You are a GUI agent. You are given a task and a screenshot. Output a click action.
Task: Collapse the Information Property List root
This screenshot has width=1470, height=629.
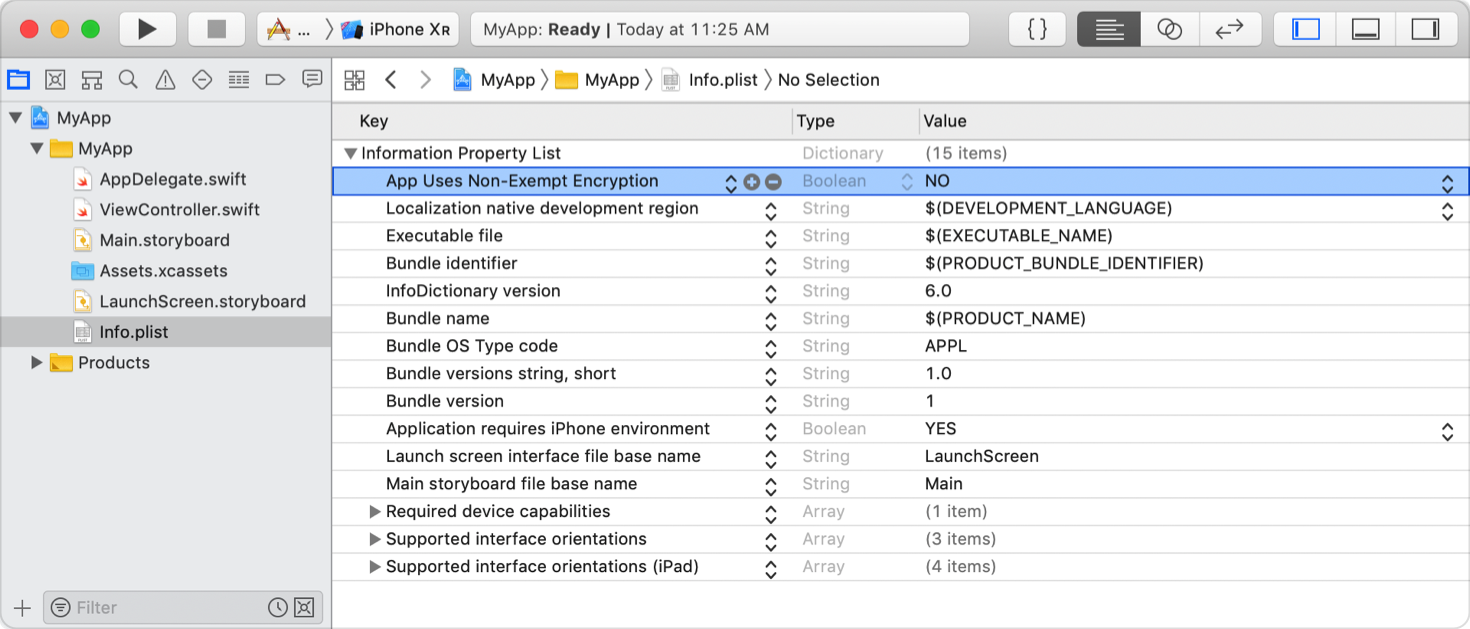pos(350,154)
